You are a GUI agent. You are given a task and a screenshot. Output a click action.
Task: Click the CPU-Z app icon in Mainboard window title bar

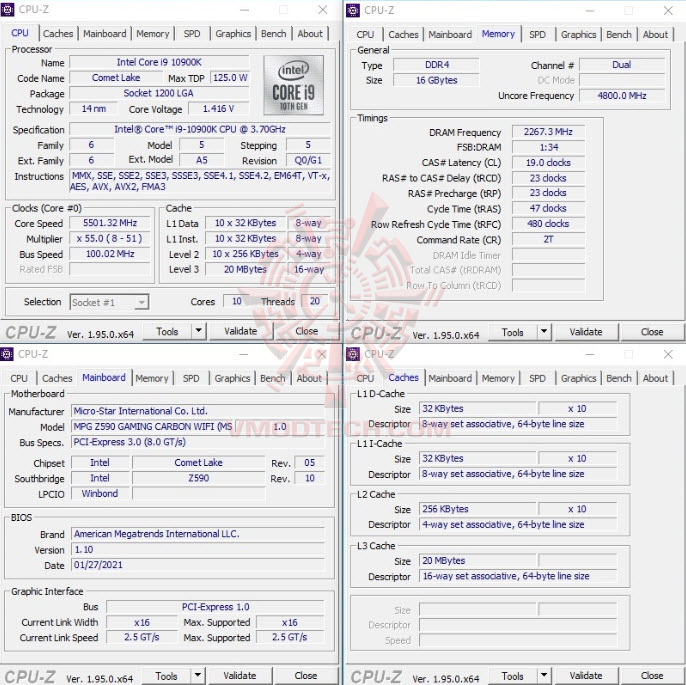[x=7, y=354]
